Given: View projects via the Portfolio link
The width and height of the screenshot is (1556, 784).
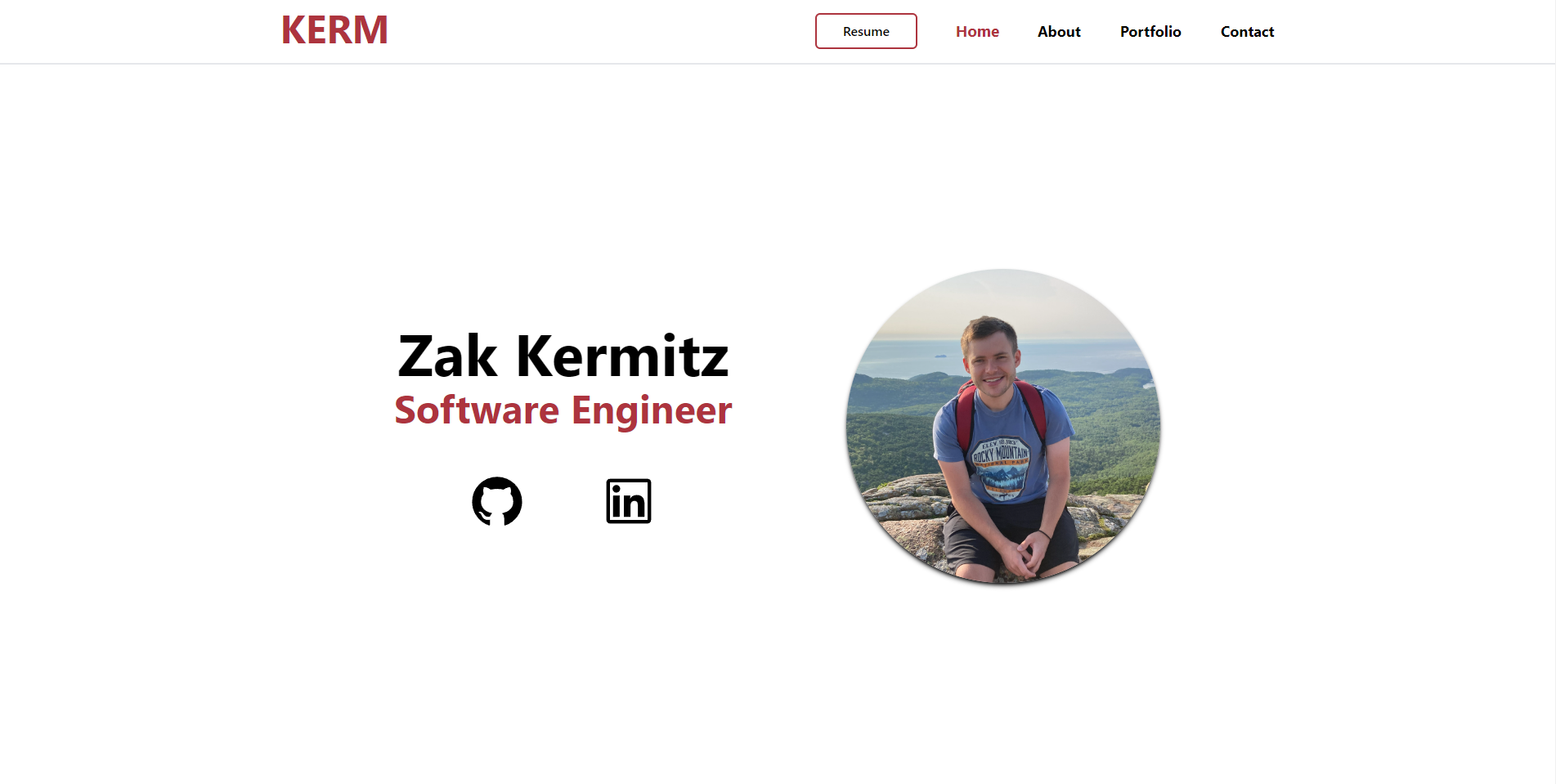Looking at the screenshot, I should click(1150, 31).
